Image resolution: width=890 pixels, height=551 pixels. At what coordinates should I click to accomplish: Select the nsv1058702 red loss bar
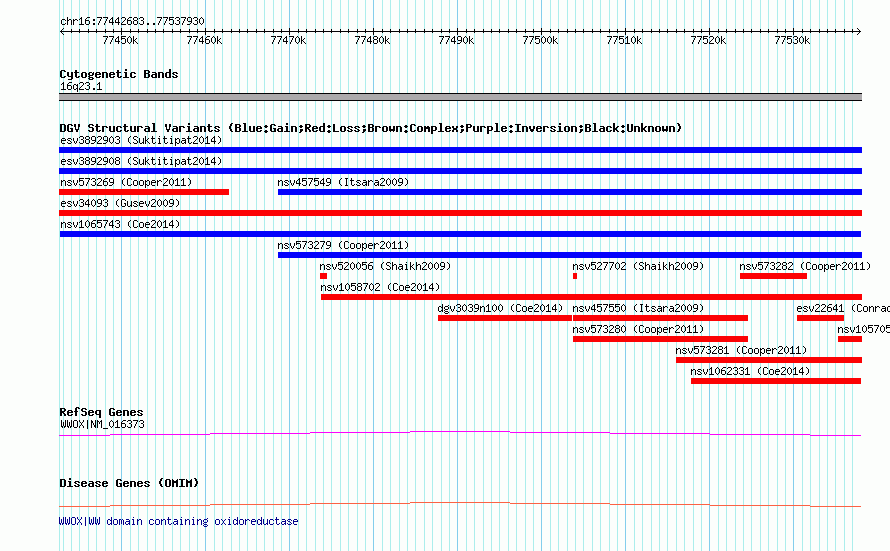[591, 297]
